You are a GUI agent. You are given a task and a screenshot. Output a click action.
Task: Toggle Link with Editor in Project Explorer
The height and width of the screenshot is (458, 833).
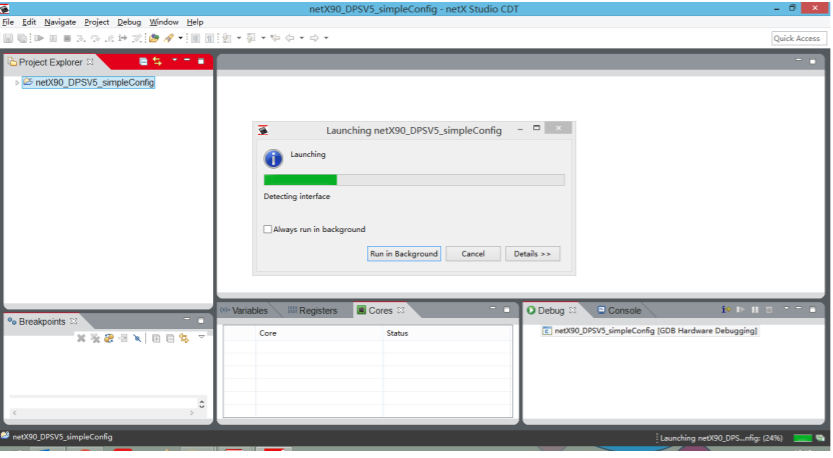pyautogui.click(x=157, y=62)
